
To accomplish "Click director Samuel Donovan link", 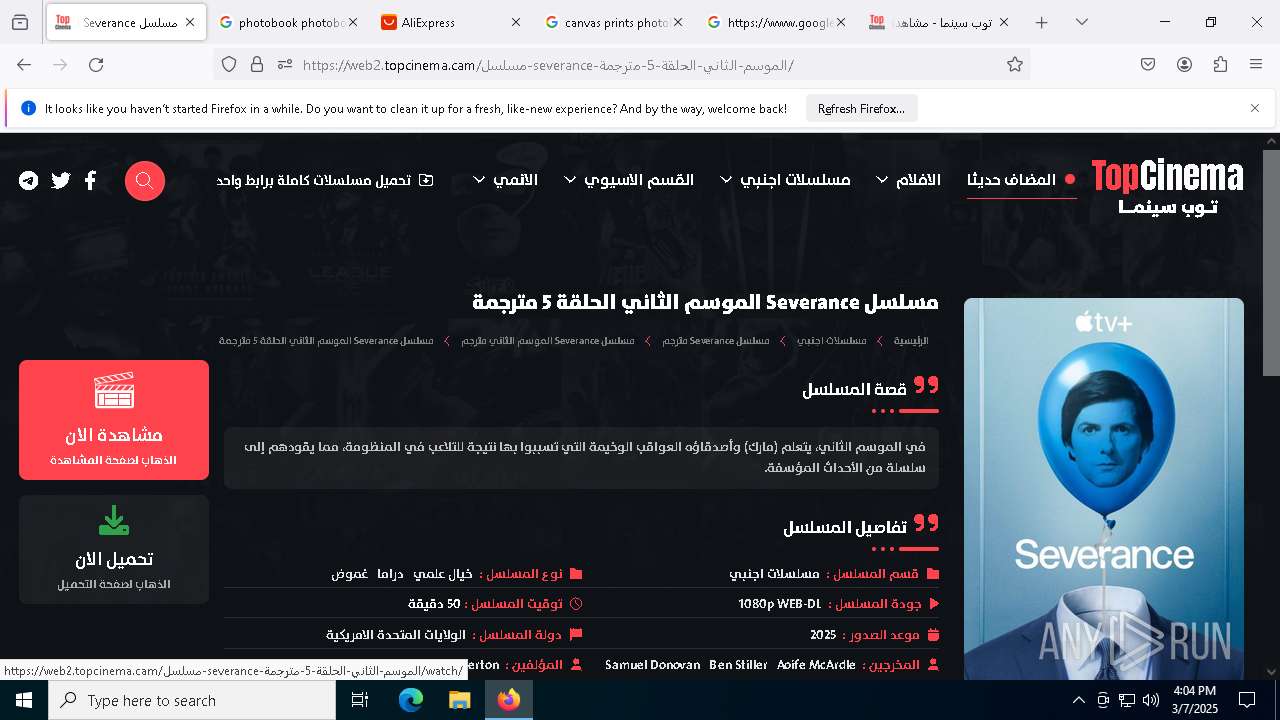I will click(x=652, y=665).
